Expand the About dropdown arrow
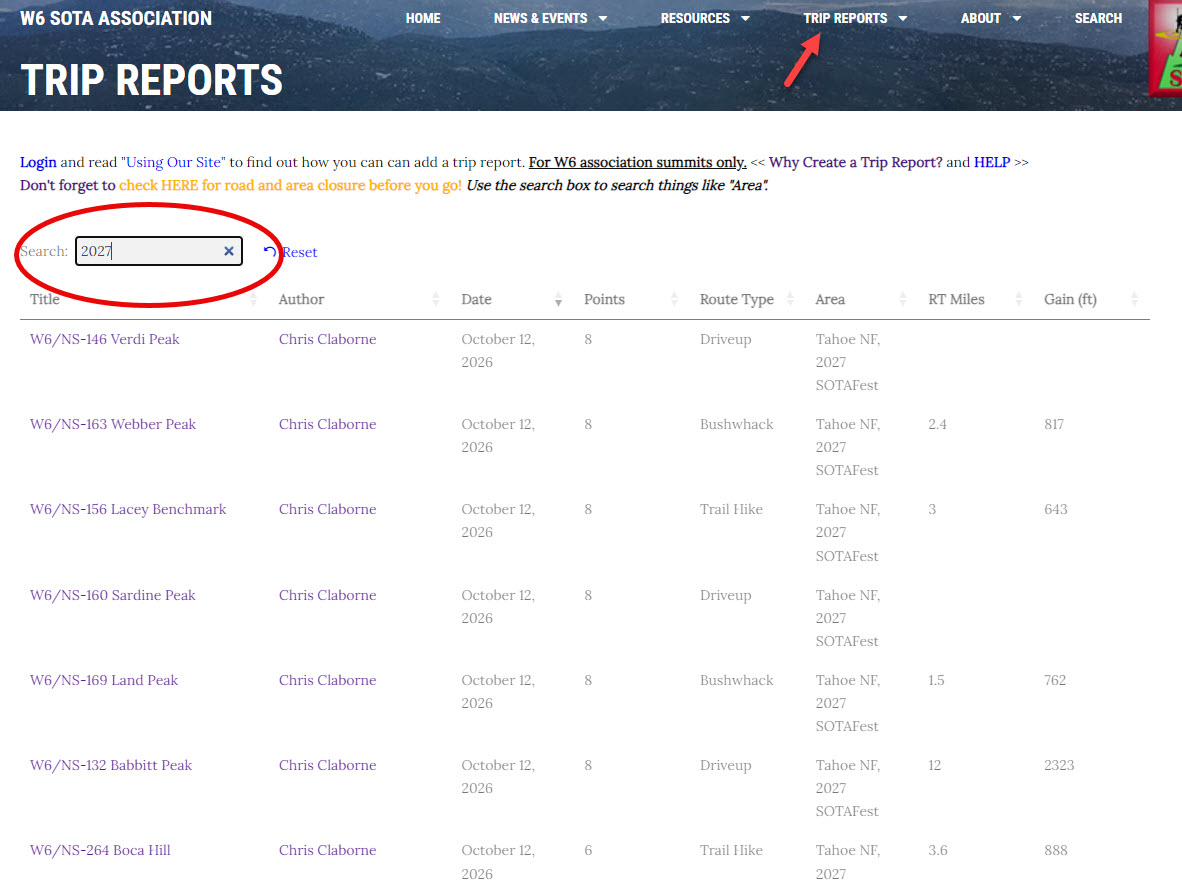The height and width of the screenshot is (881, 1182). point(1016,19)
